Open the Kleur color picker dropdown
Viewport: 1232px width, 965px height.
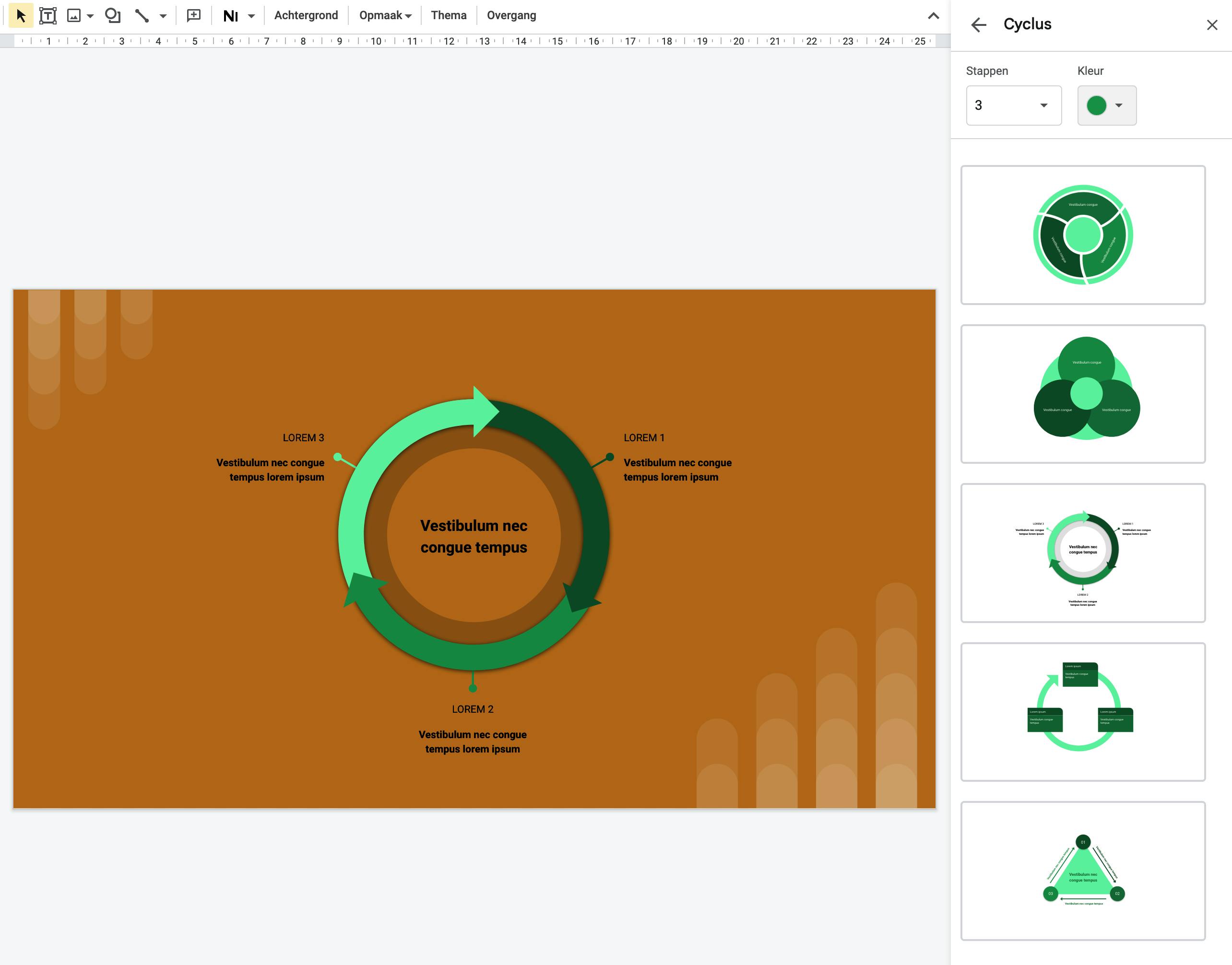pos(1106,105)
